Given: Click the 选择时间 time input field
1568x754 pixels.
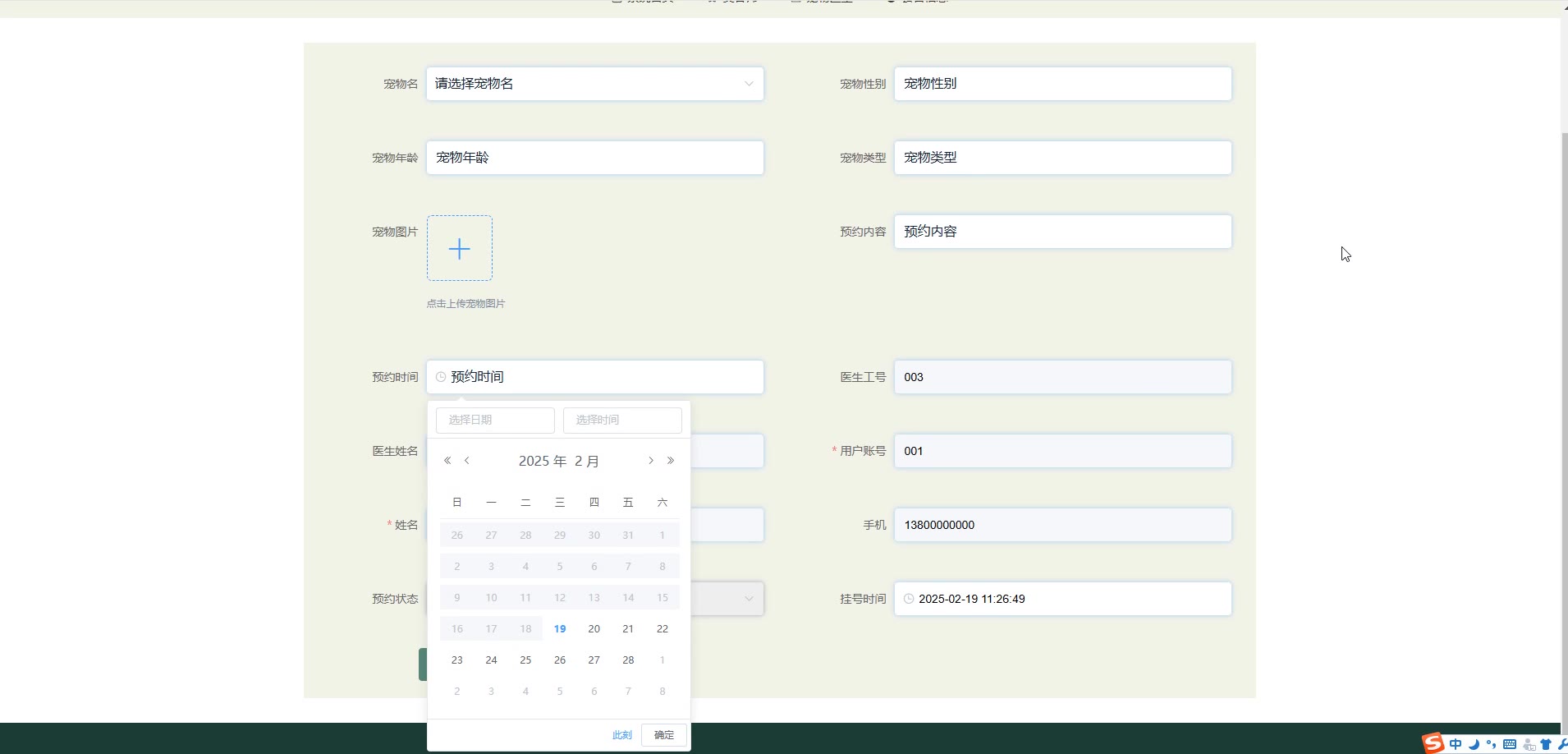Looking at the screenshot, I should coord(622,420).
